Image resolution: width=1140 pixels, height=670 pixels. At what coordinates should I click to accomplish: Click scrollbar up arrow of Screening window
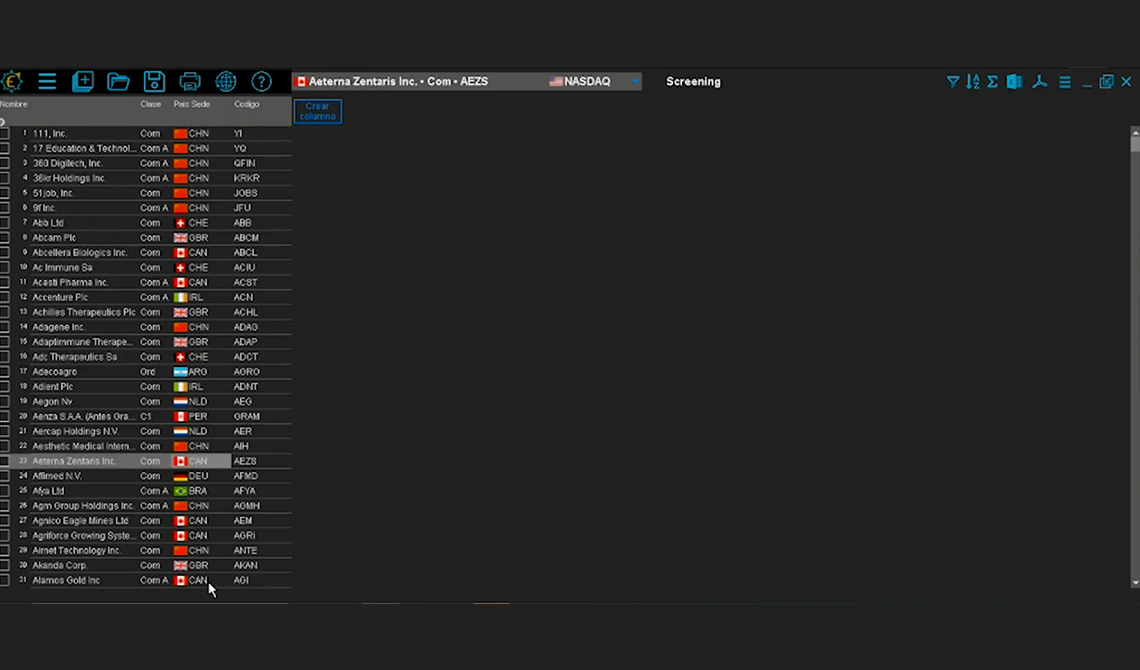pos(1135,132)
